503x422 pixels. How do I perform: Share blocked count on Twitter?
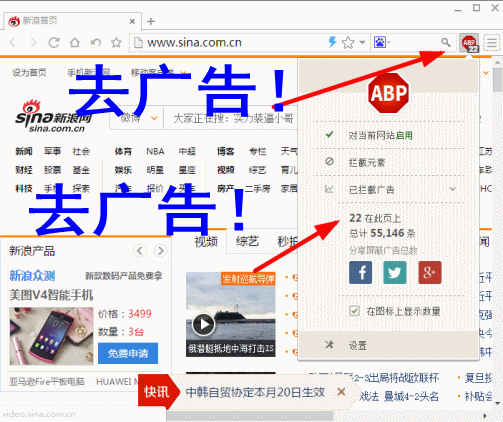tap(395, 273)
